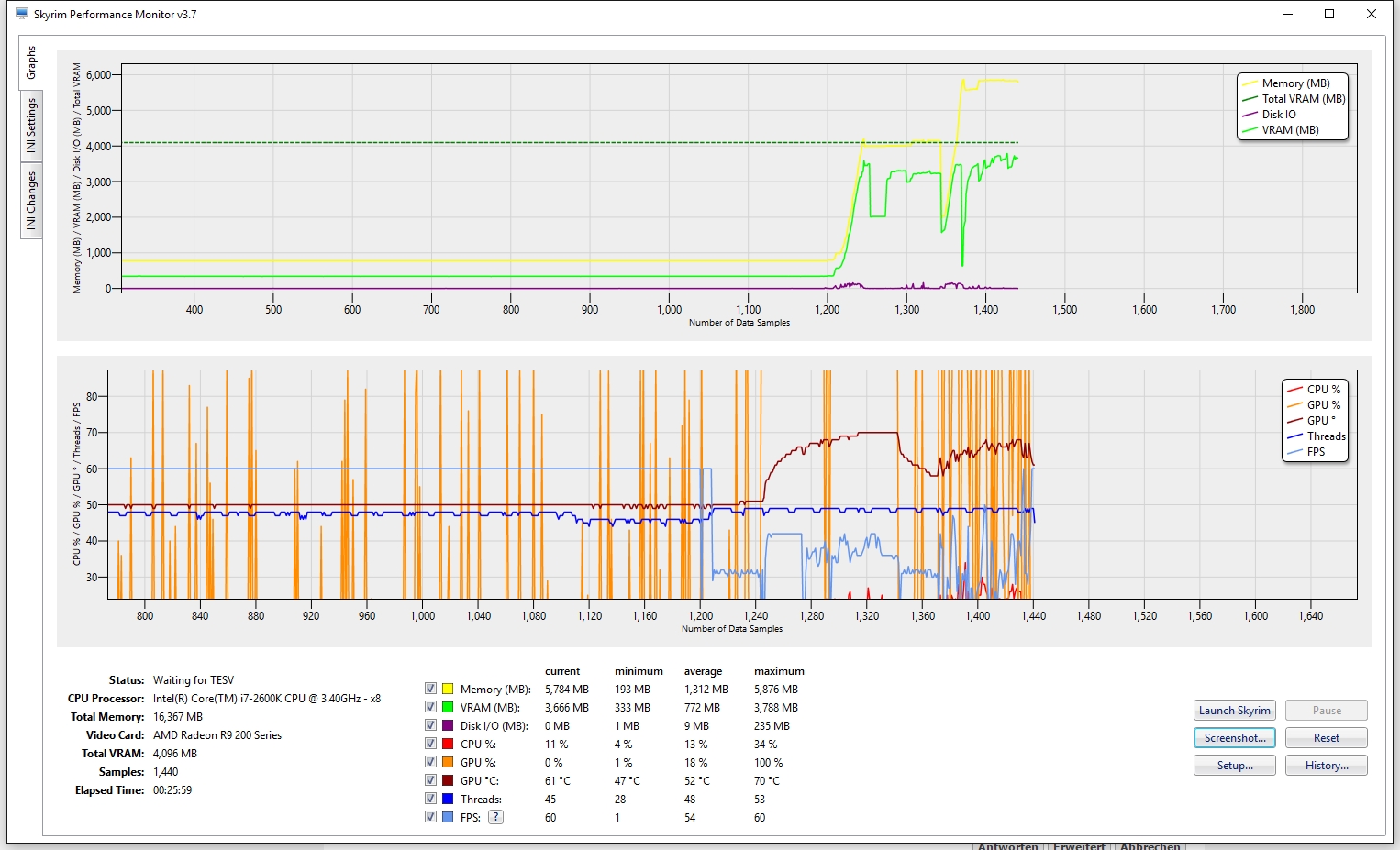
Task: Click the Antworten button in background window
Action: (1007, 845)
